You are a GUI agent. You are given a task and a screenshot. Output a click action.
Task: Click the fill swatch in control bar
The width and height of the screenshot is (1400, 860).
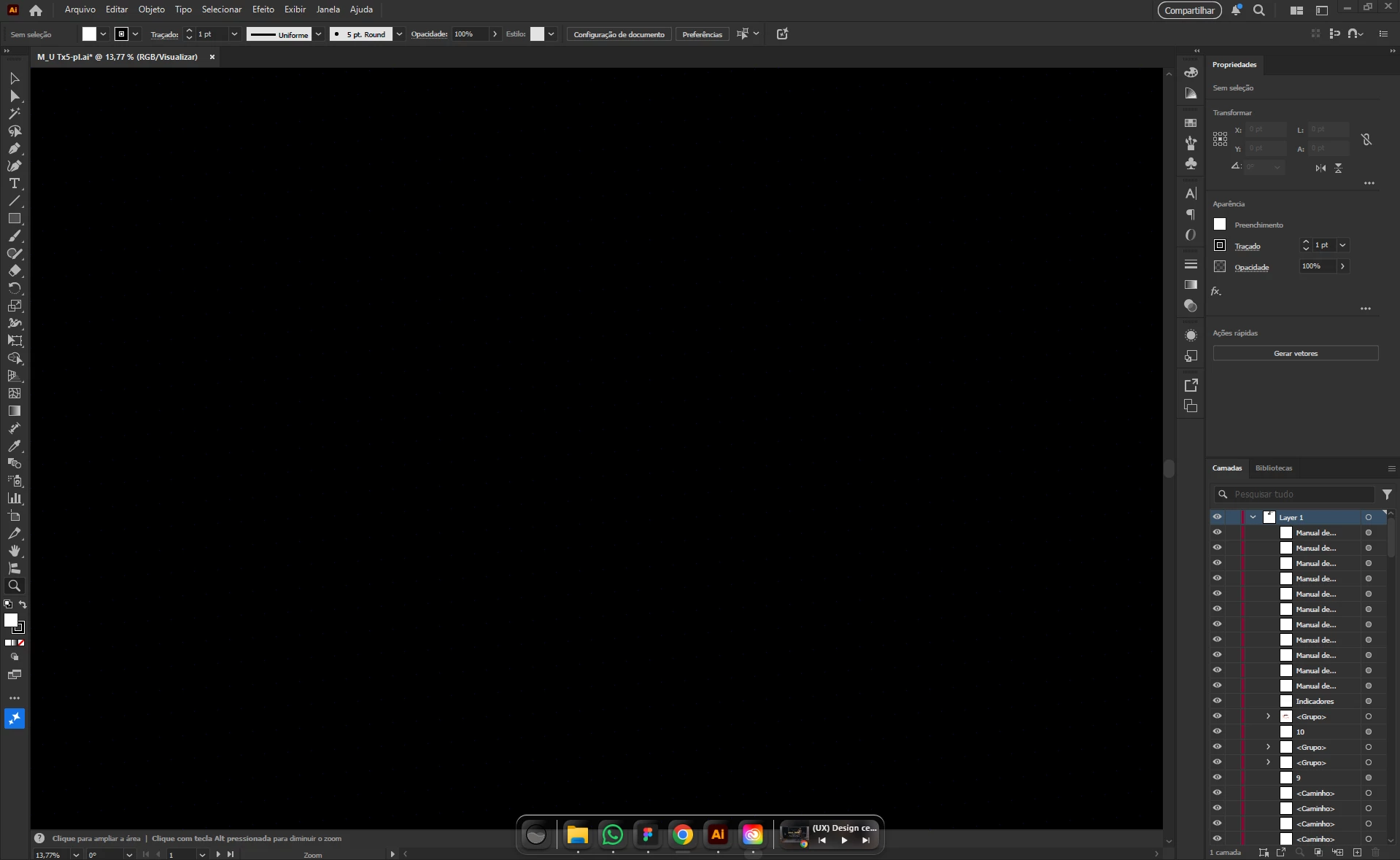(89, 34)
